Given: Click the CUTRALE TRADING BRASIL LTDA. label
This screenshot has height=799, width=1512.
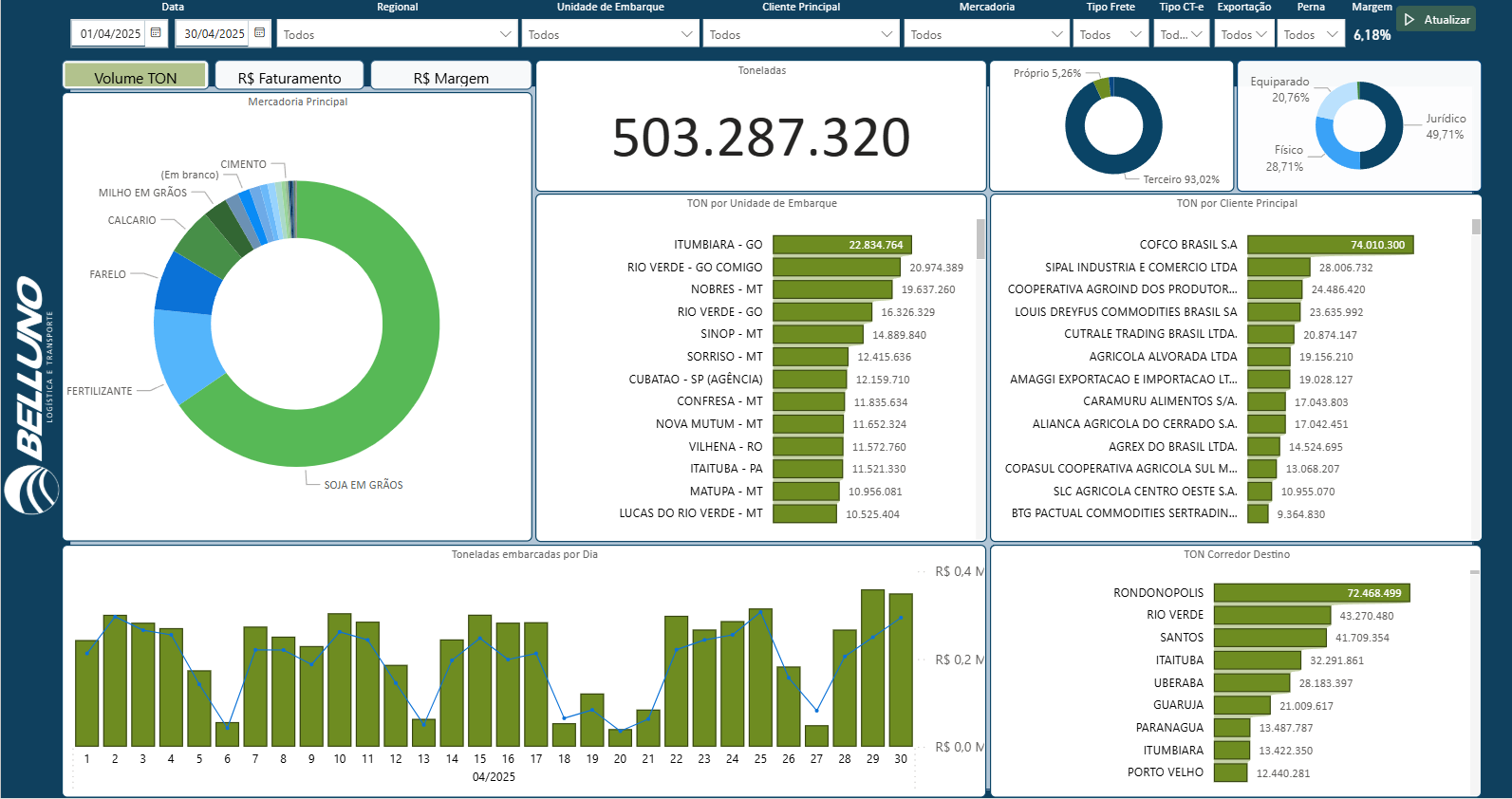Looking at the screenshot, I should [1150, 334].
